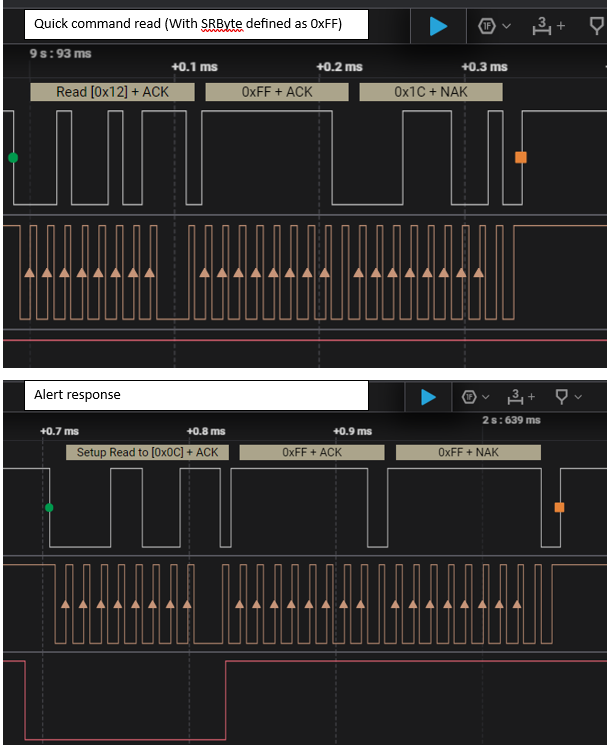Expand chevron beside bottom 1F icon
Image resolution: width=607 pixels, height=745 pixels.
[485, 397]
